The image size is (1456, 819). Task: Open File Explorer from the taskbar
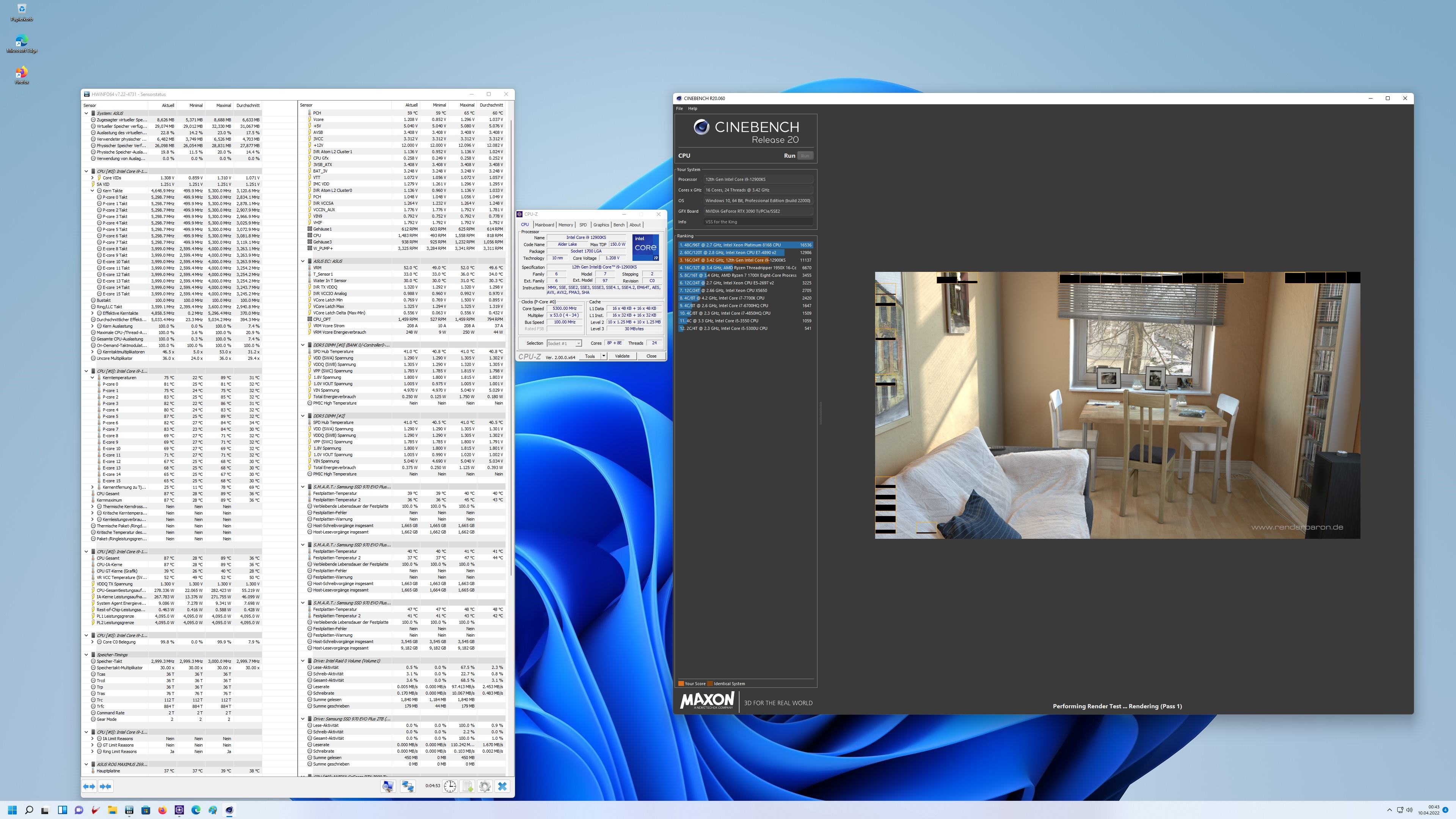tap(113, 810)
